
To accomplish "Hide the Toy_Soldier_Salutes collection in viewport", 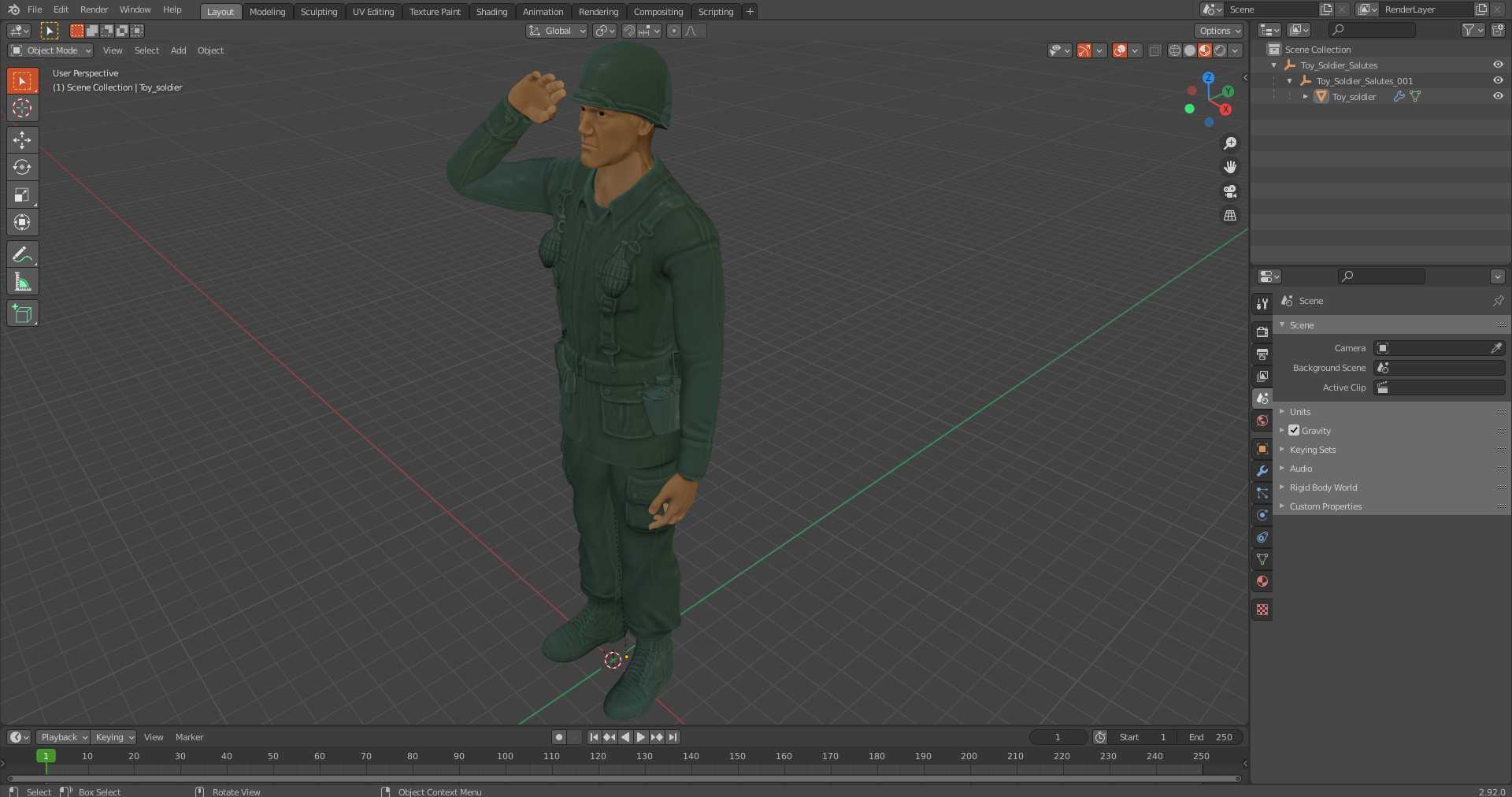I will [1498, 65].
